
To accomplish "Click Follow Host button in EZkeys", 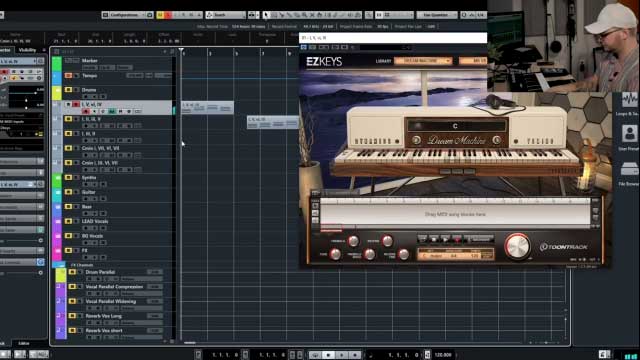I will tap(479, 239).
